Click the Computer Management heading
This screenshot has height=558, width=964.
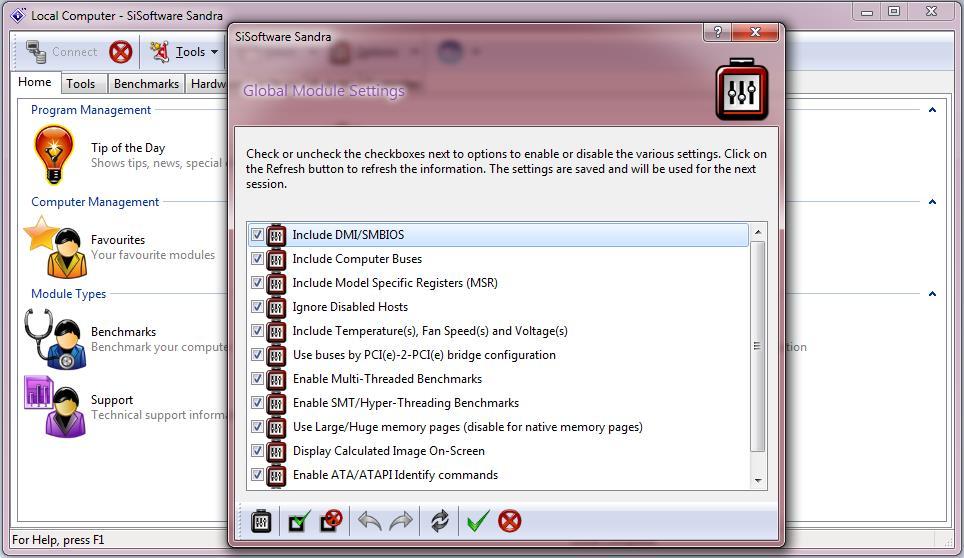click(x=95, y=202)
